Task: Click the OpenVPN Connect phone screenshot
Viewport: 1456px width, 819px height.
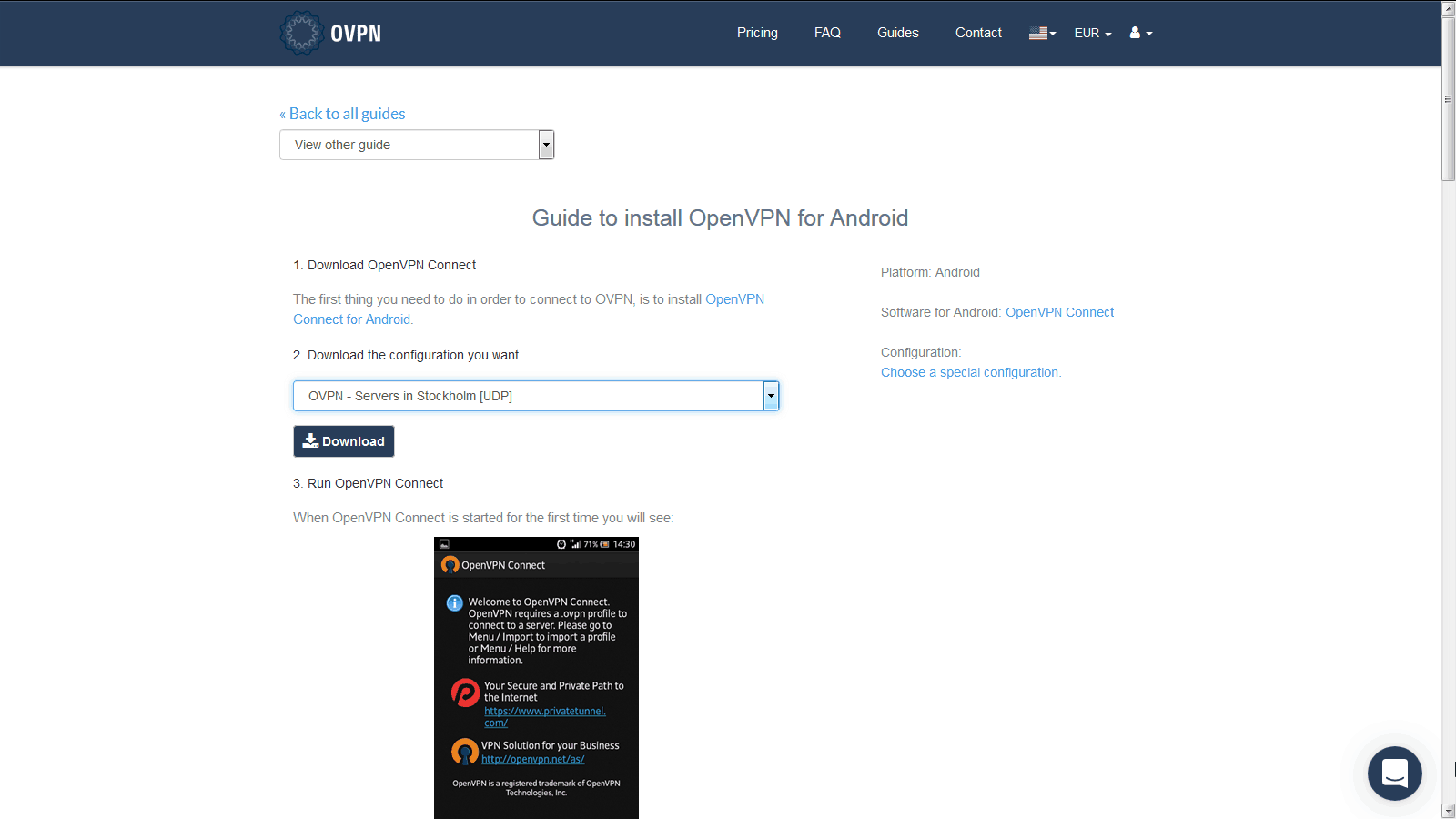Action: [x=536, y=678]
